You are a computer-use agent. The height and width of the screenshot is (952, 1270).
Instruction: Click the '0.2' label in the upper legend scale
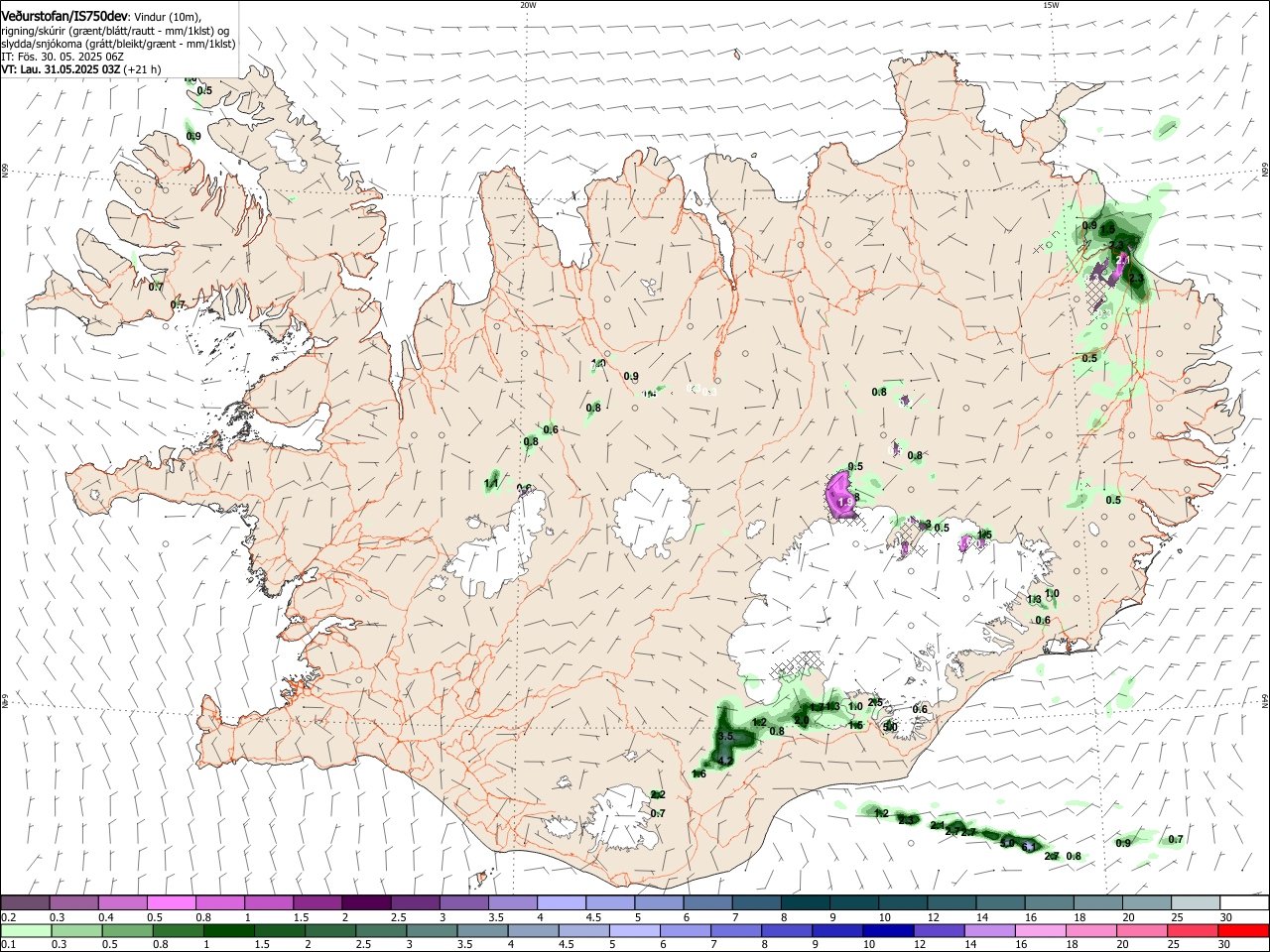tap(8, 917)
